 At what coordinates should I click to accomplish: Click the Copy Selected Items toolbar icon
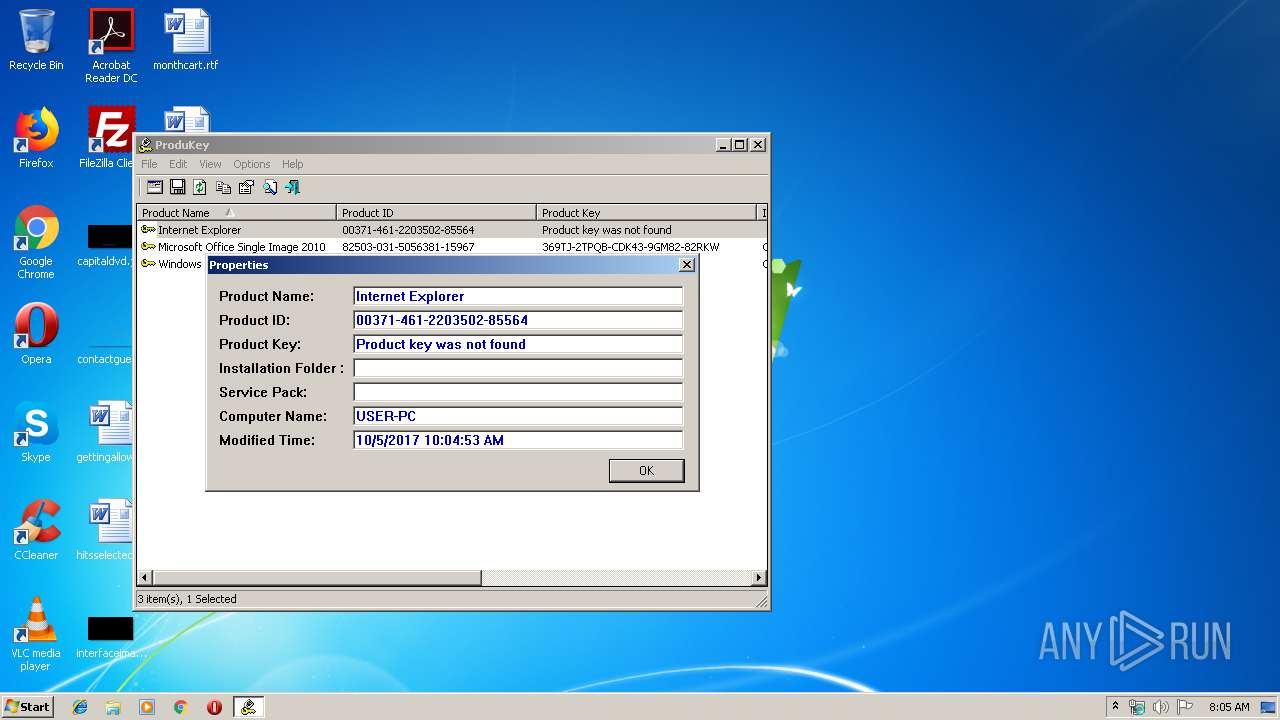(x=223, y=187)
